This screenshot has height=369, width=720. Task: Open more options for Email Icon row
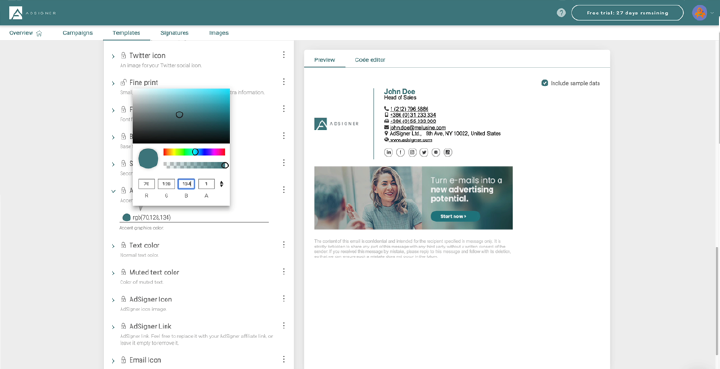284,359
